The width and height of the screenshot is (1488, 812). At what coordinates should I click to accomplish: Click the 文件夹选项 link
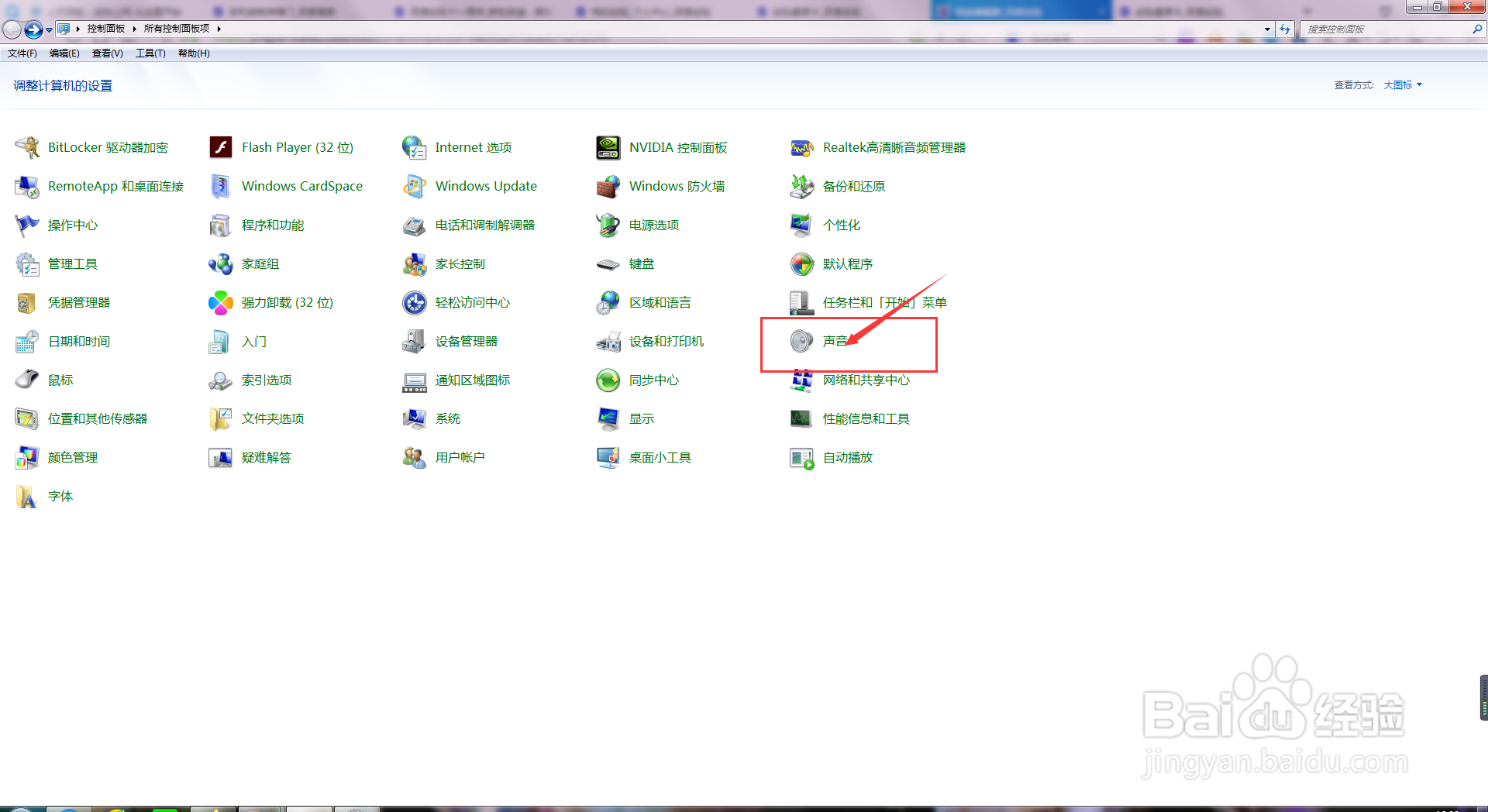(x=273, y=418)
